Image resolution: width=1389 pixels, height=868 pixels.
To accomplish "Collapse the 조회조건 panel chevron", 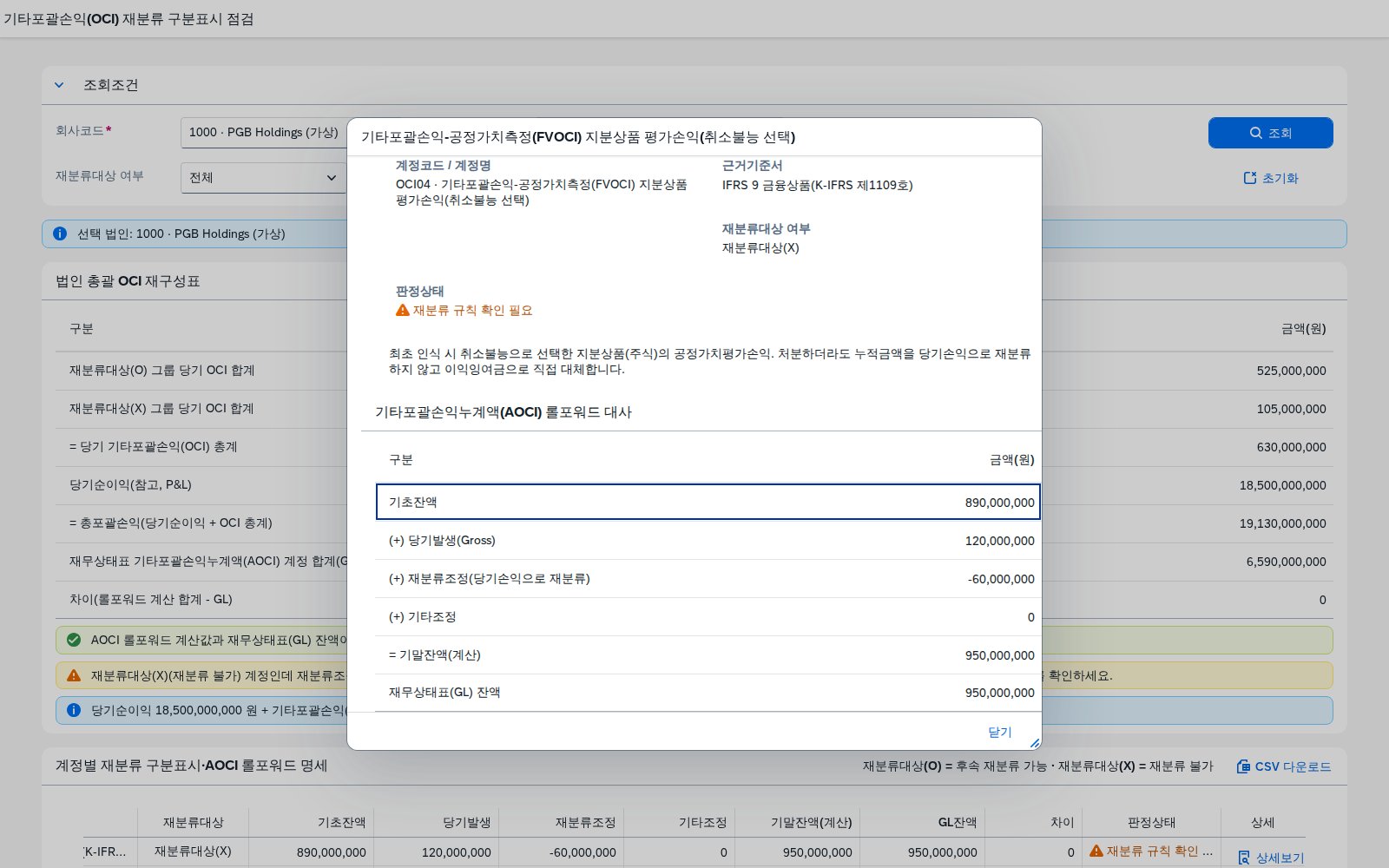I will point(59,85).
